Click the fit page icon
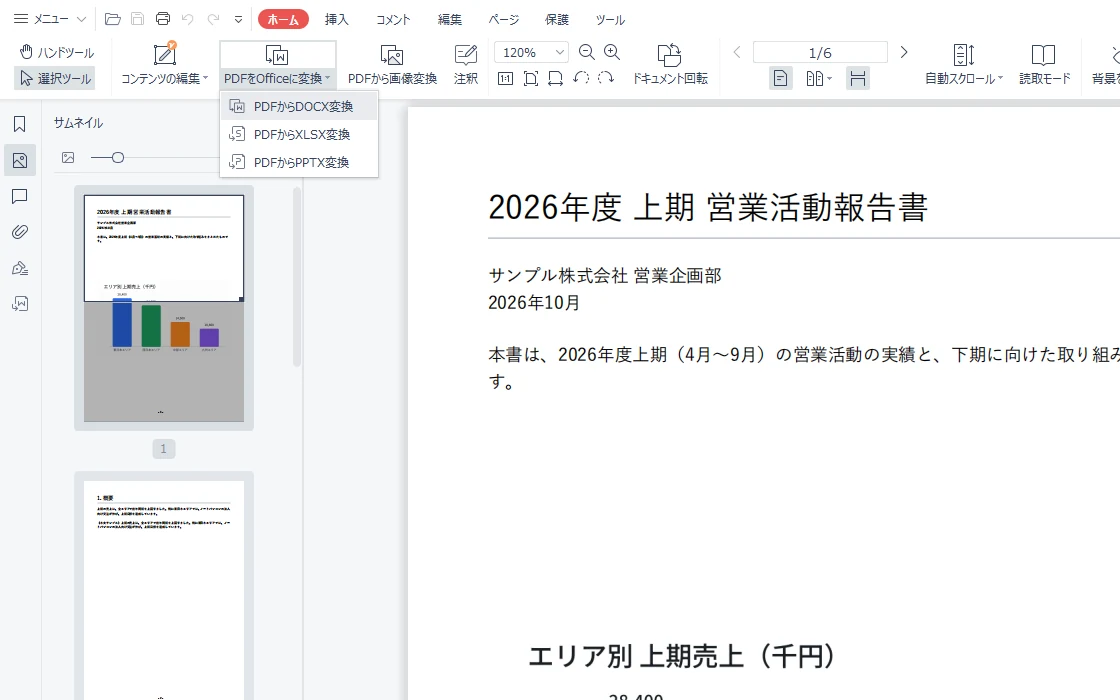Screen dimensions: 1120x700 [x=531, y=78]
